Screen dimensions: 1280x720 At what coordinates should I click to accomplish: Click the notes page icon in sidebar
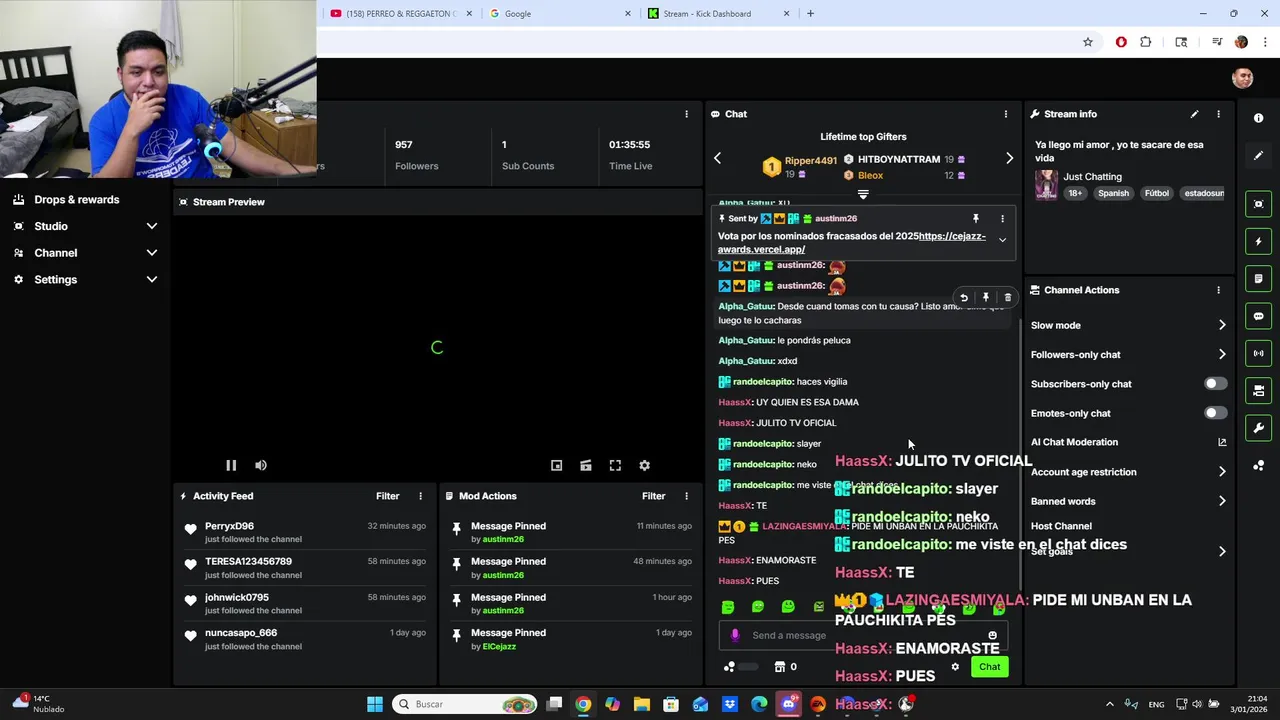[x=1258, y=278]
